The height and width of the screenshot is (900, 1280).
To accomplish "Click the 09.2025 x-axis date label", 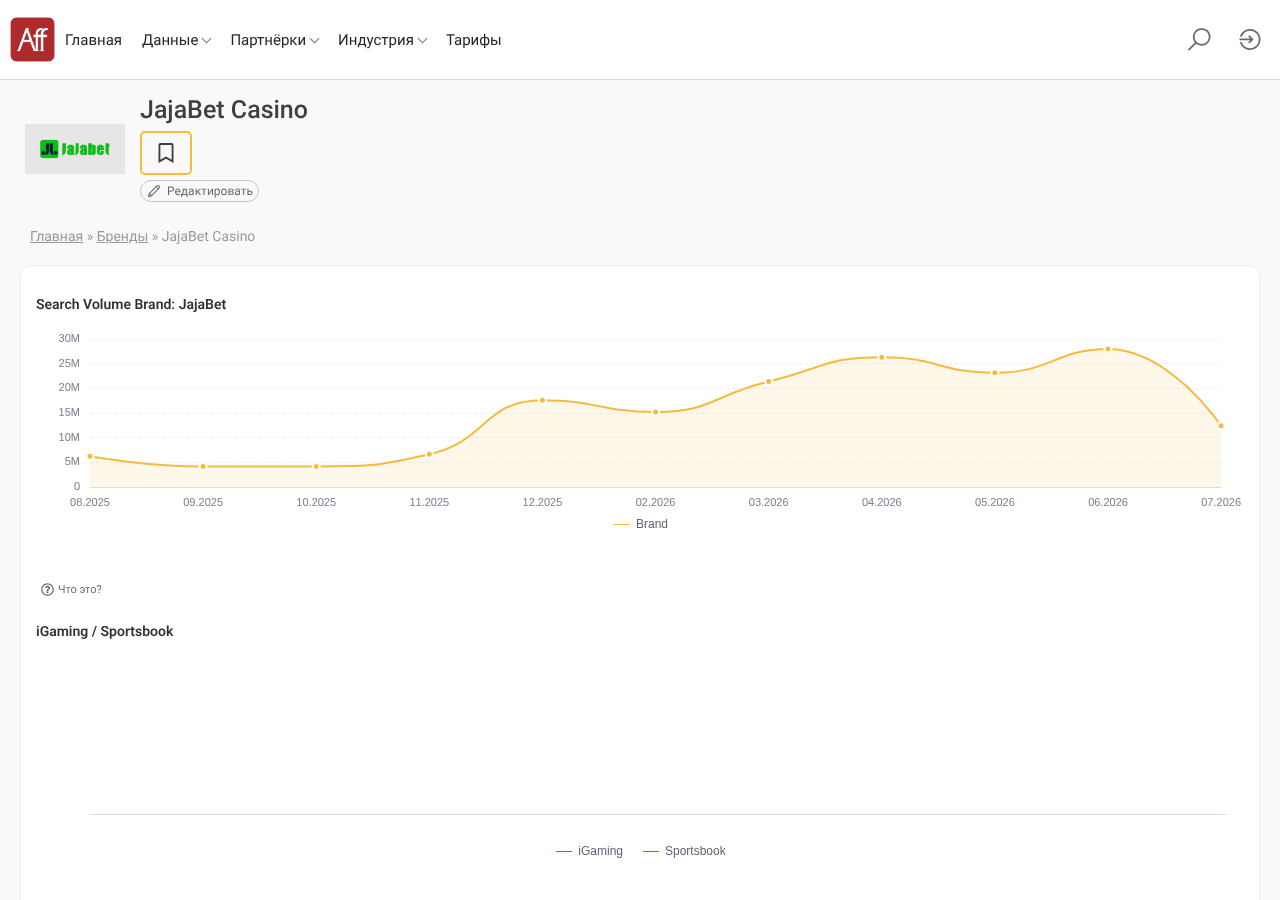I will coord(203,502).
